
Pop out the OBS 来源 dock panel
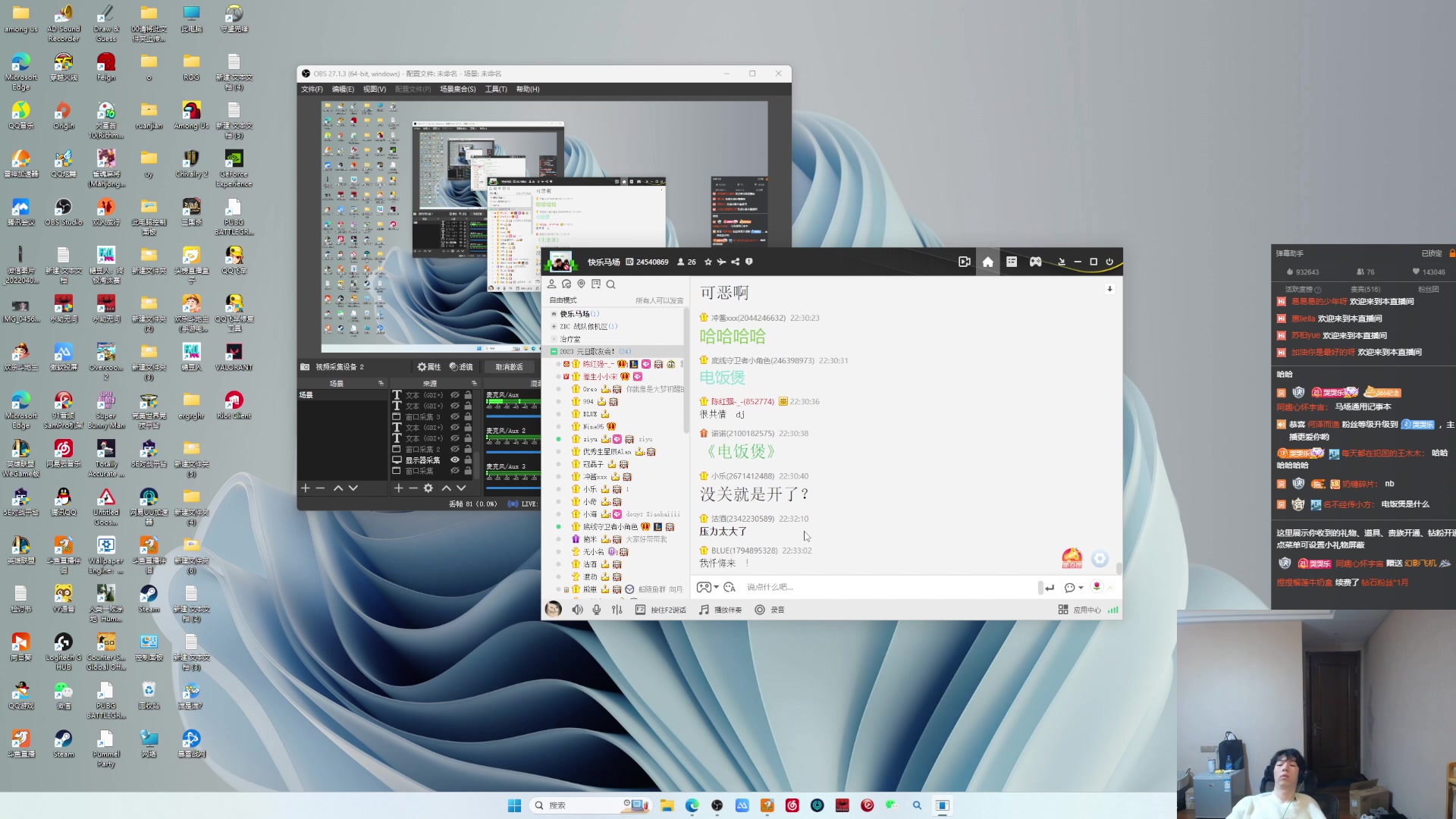pos(474,384)
